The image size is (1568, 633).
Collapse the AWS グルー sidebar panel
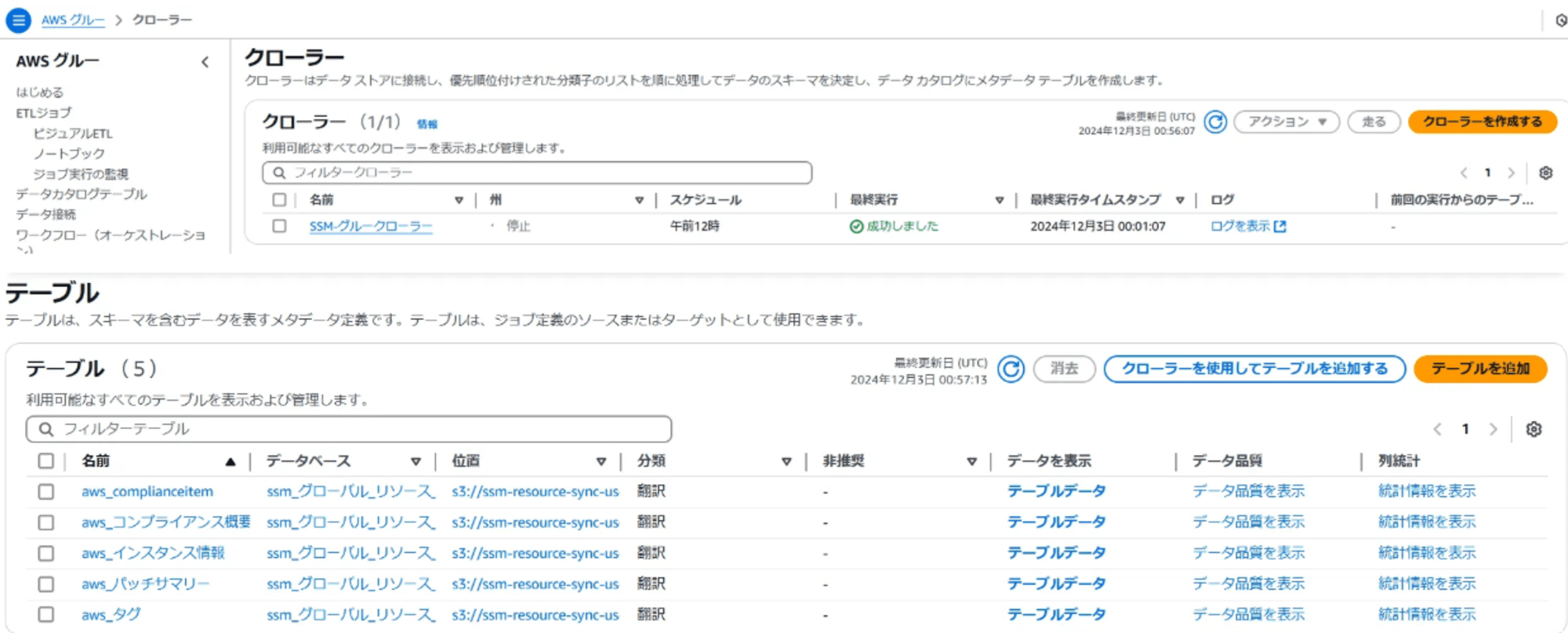(205, 62)
